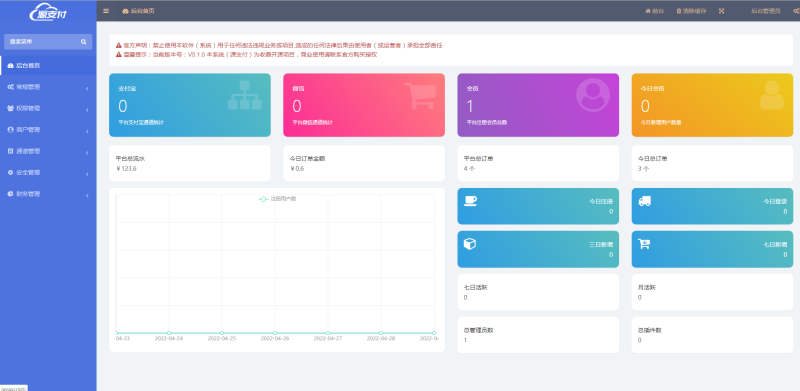Expand the 商户管理 sidebar menu
Screen dimensions: 800x391
click(x=48, y=130)
